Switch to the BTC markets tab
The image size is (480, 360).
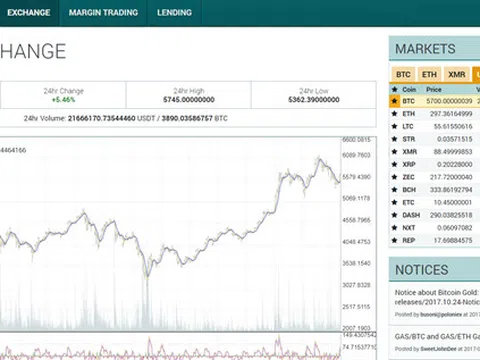click(403, 74)
